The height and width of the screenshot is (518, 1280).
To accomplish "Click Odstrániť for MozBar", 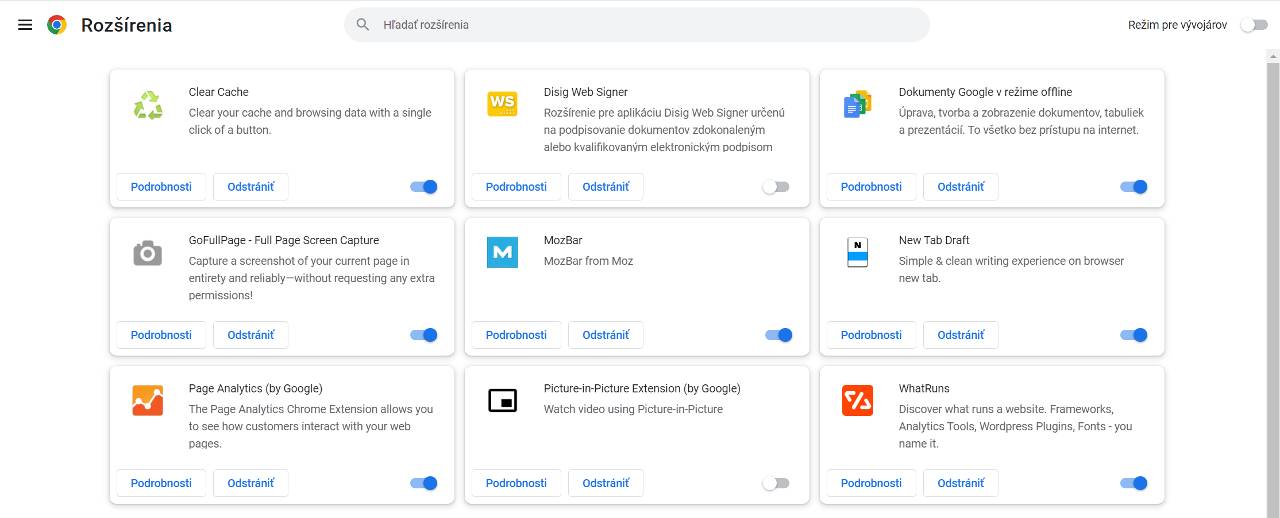I will click(x=606, y=335).
